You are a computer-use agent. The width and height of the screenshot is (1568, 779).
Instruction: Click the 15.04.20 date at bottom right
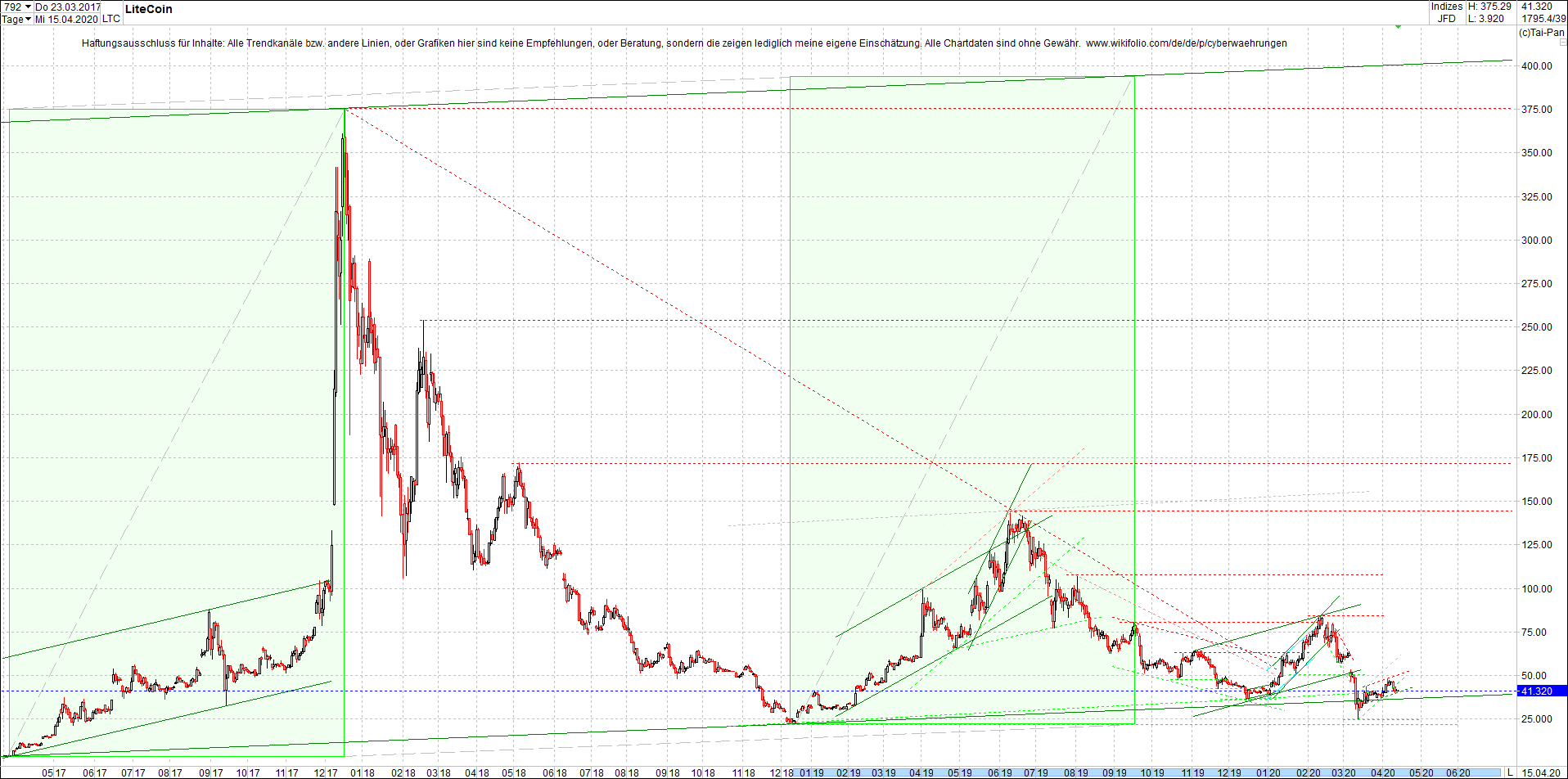1543,772
